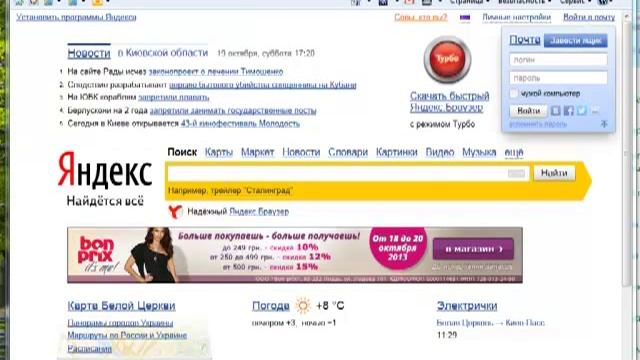Click the 11:29 train departure time
The height and width of the screenshot is (360, 640).
pyautogui.click(x=447, y=335)
